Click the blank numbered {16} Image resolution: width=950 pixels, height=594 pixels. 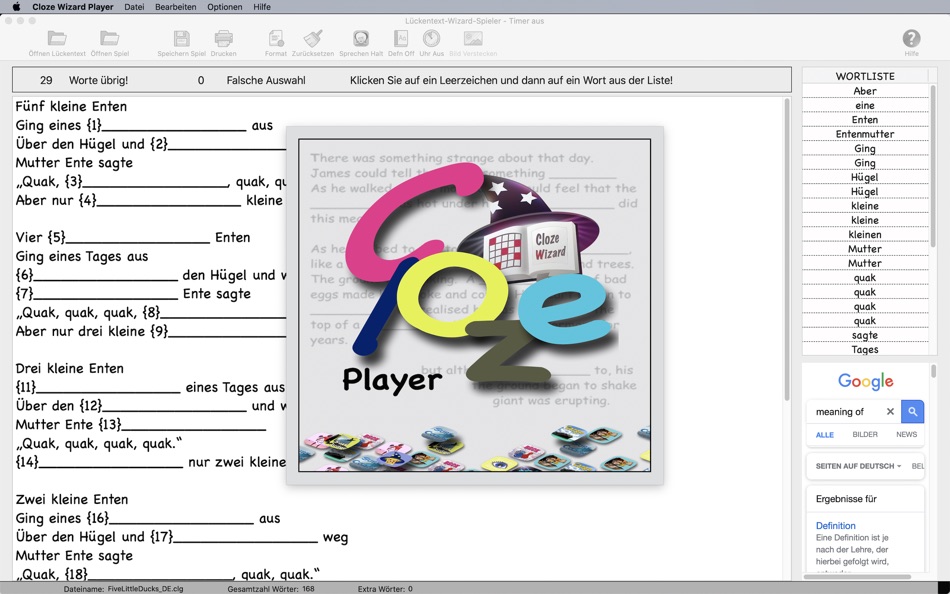pyautogui.click(x=169, y=518)
